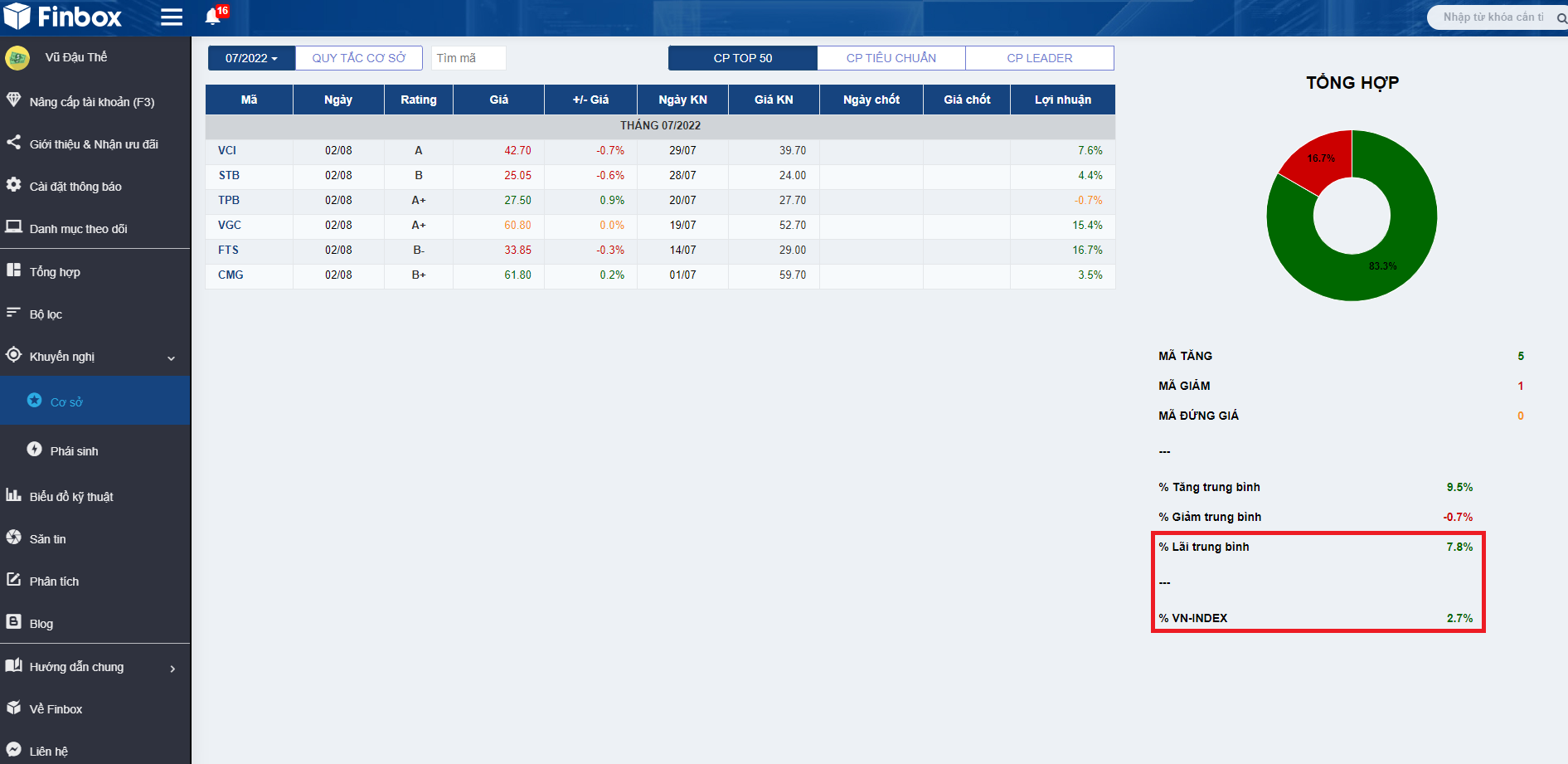Click the laptop watchlist icon
The image size is (1568, 764).
(13, 226)
